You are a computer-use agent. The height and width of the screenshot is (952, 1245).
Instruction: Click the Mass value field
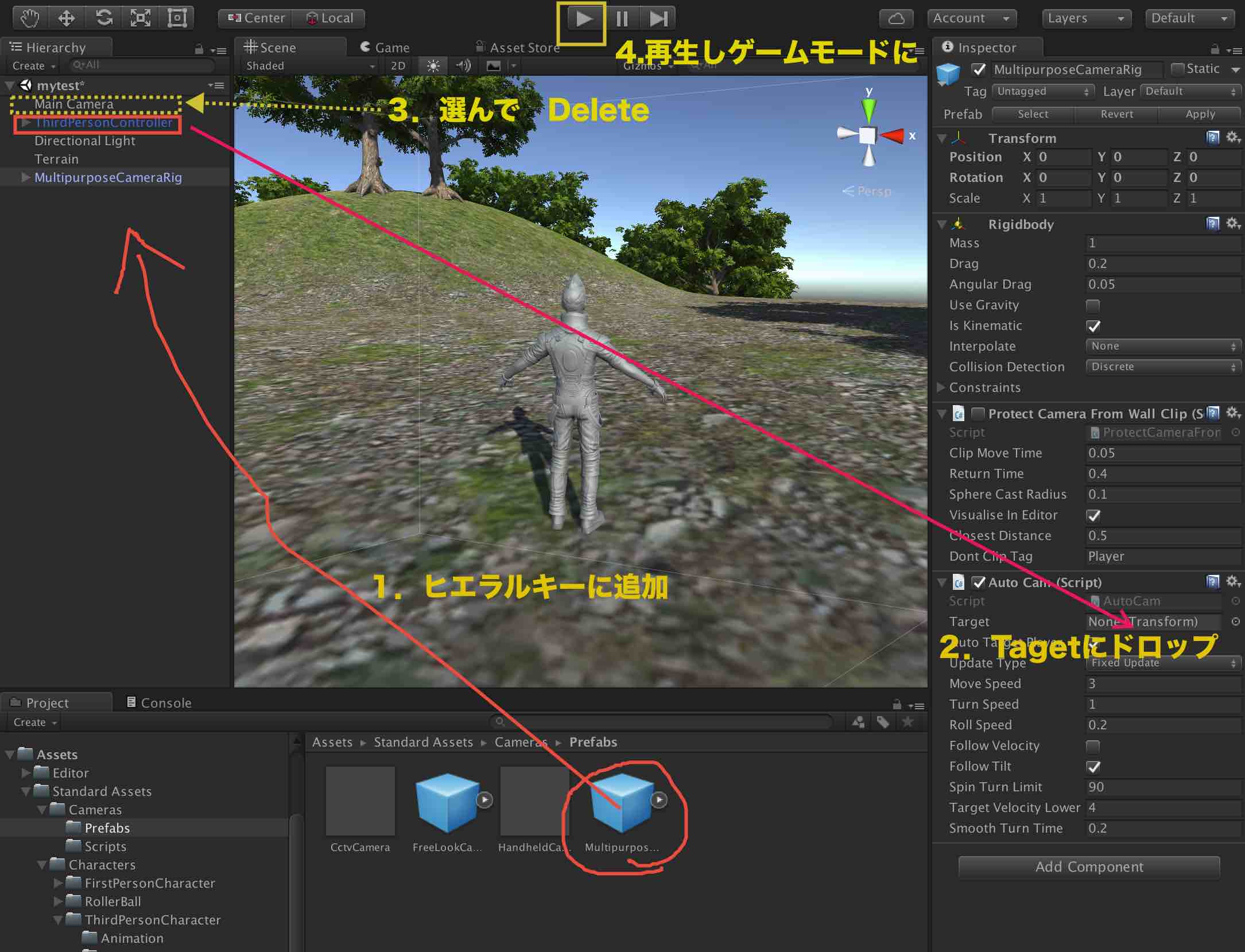(x=1163, y=243)
